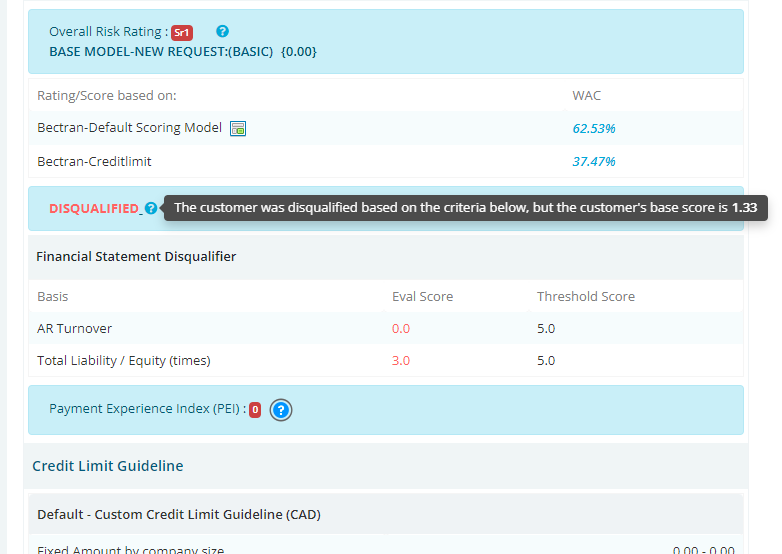The image size is (782, 554).
Task: Select Total Liability / Equity (times) label
Action: 124,361
